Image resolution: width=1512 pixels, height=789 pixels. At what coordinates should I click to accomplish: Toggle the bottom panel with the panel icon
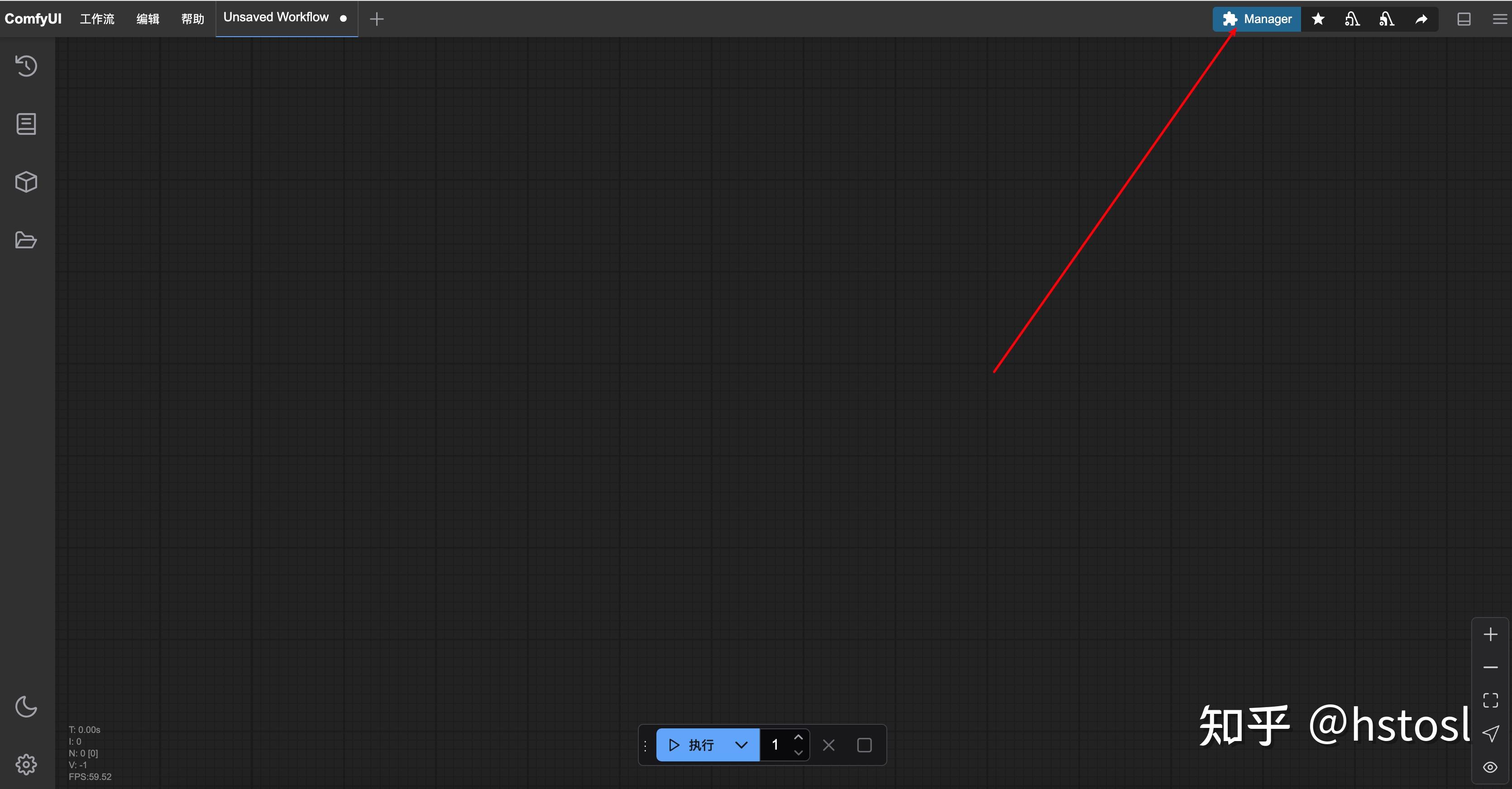(x=1463, y=19)
